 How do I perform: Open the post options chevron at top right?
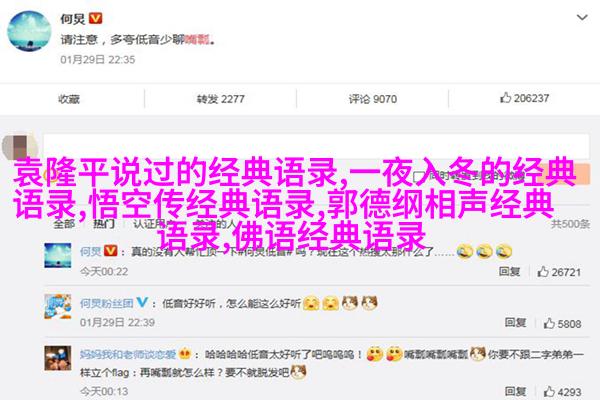pos(582,18)
